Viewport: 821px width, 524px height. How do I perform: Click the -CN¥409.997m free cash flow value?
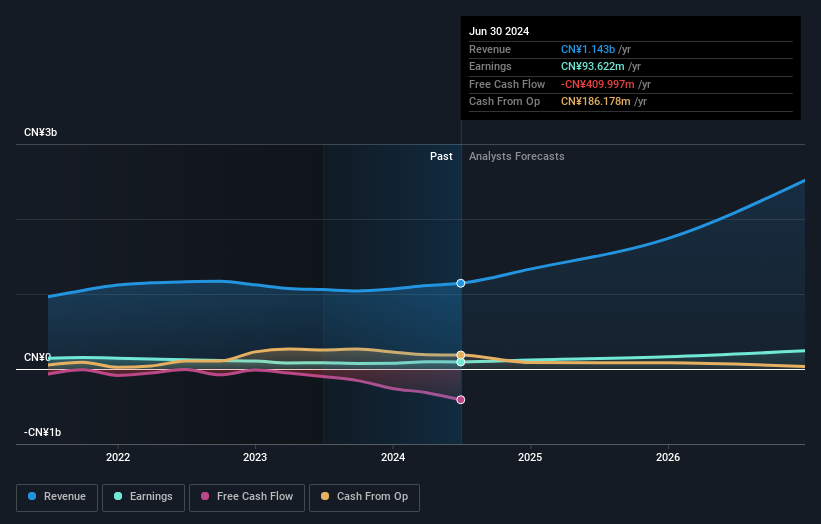tap(597, 84)
